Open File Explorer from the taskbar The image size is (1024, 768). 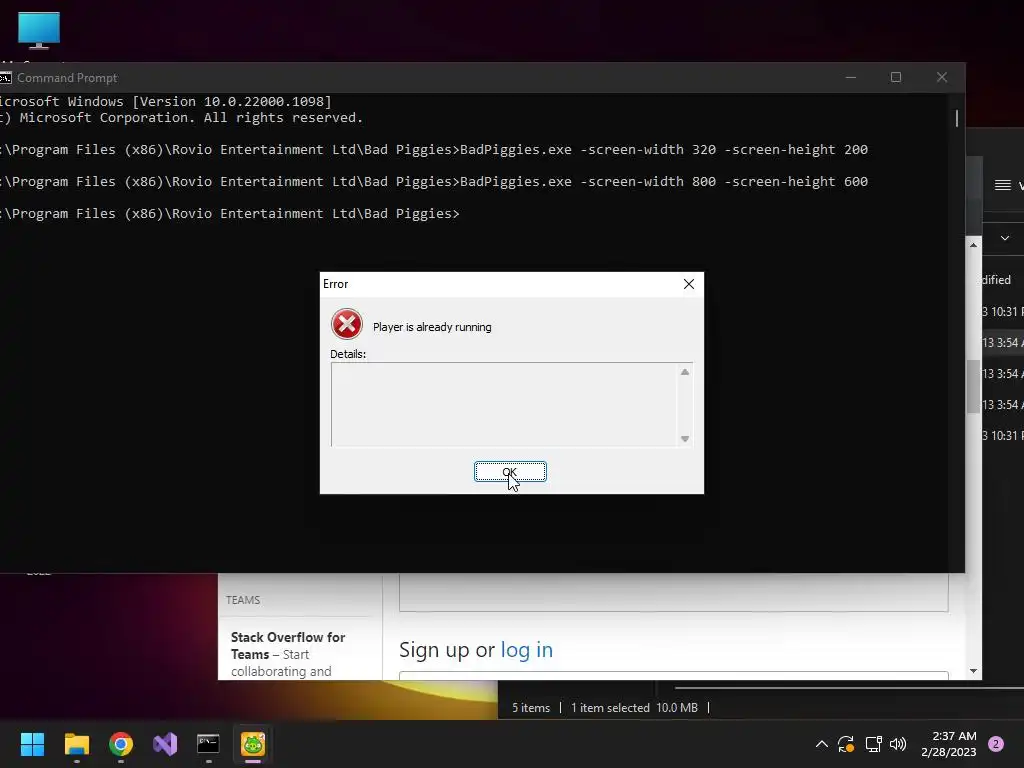(76, 744)
